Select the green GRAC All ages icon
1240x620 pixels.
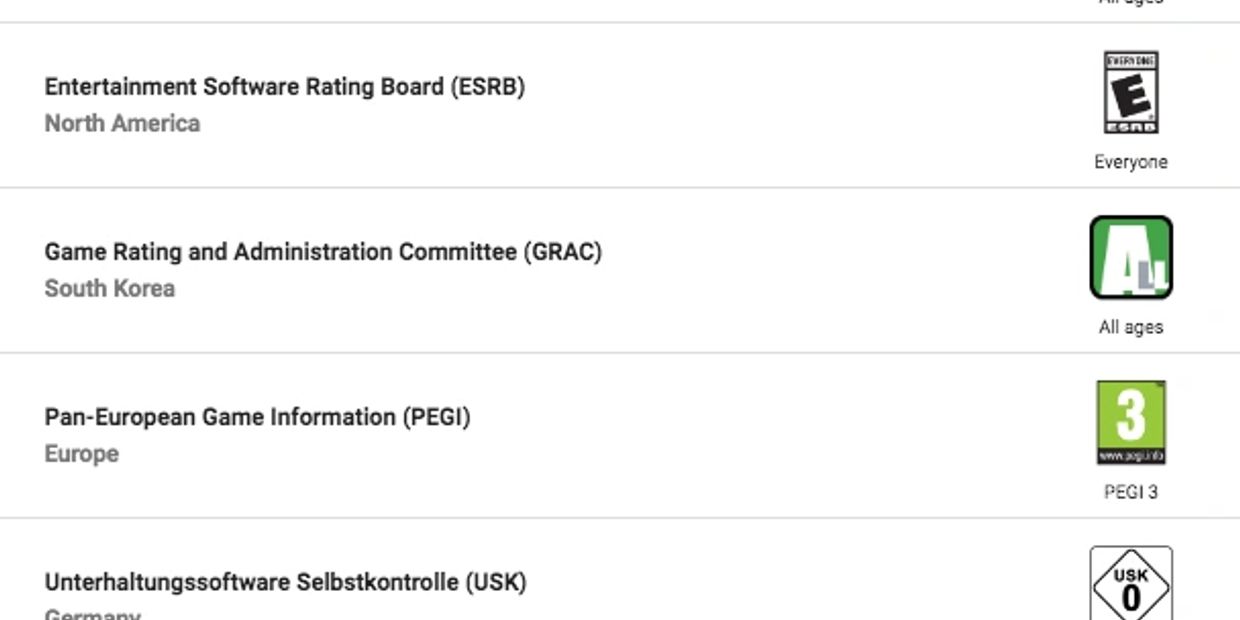pyautogui.click(x=1131, y=257)
